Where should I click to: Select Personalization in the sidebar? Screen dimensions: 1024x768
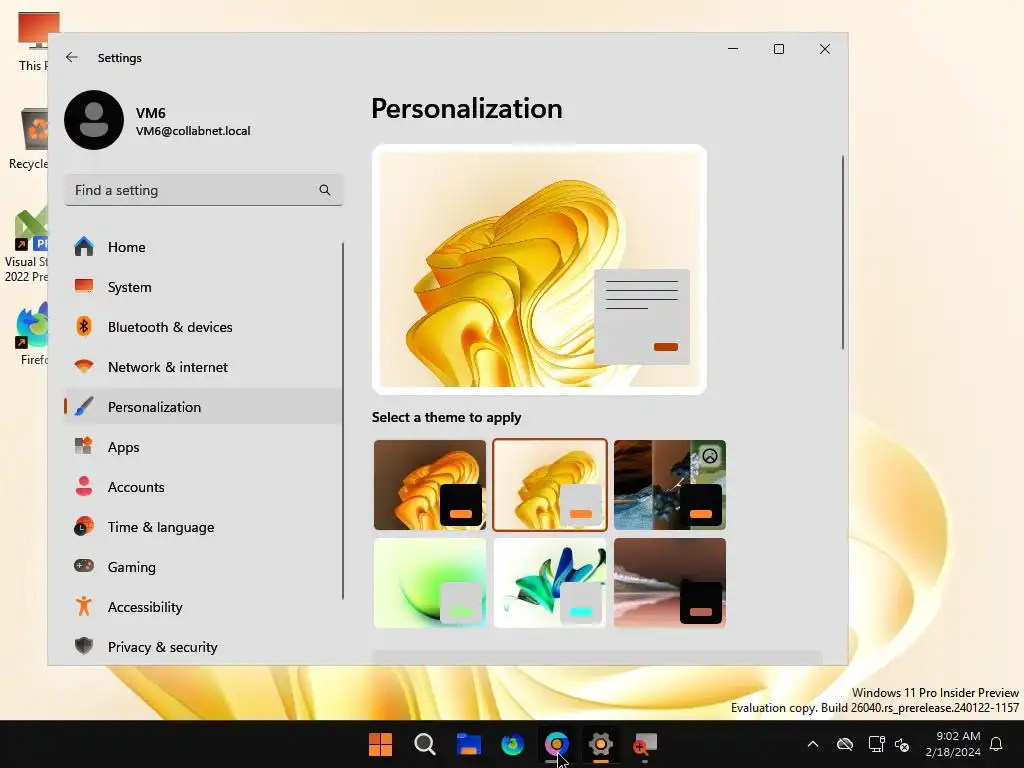(202, 407)
